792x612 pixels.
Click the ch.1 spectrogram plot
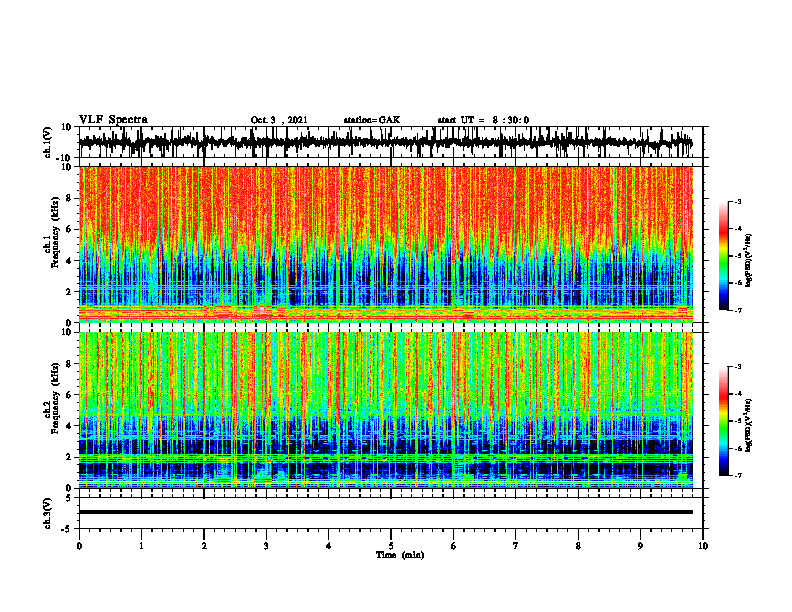point(385,244)
